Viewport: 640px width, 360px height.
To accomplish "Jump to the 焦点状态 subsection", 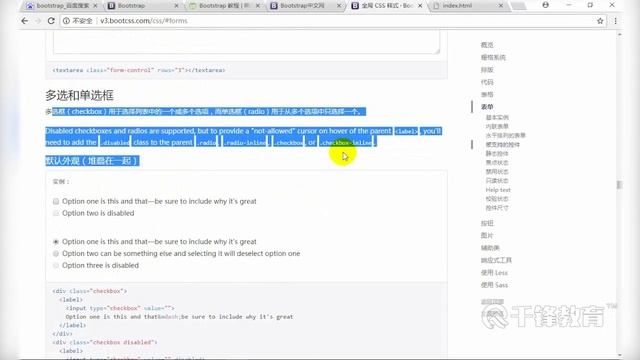I will tap(497, 162).
